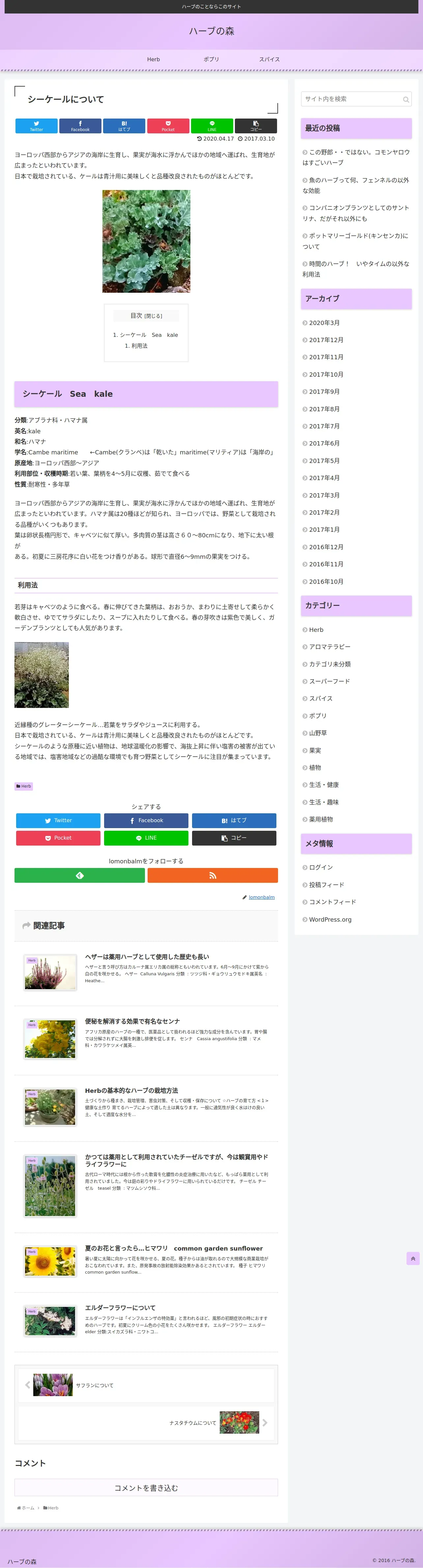Screen dimensions: 423x1568
Task: Share via the top LINE button
Action: [x=212, y=126]
